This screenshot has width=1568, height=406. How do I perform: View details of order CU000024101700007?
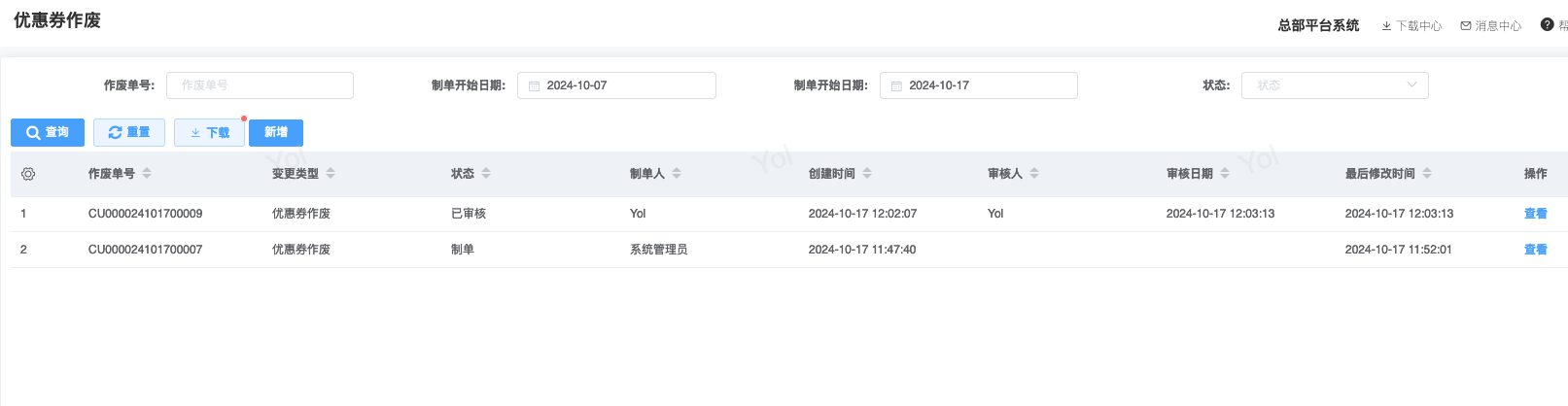coord(1535,250)
